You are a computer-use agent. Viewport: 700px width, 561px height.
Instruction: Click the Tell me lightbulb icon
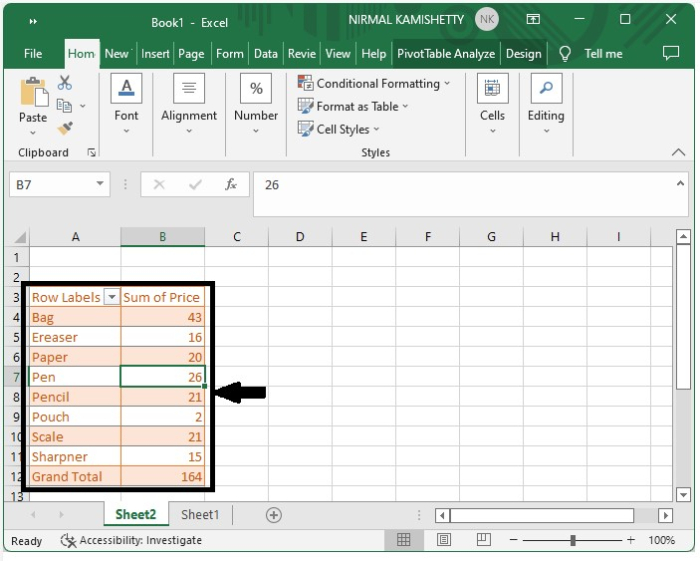pos(565,54)
